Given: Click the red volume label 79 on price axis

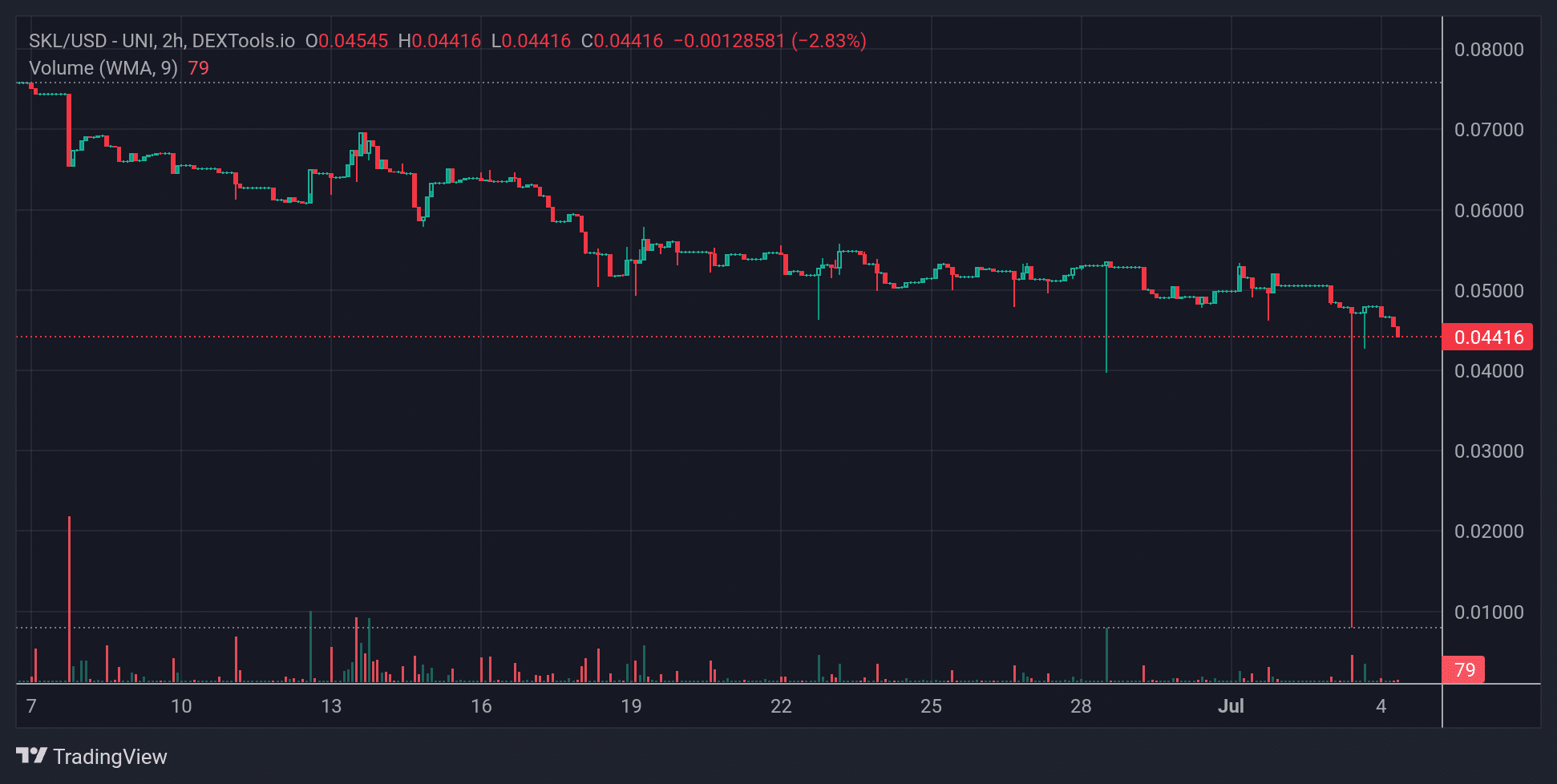Looking at the screenshot, I should point(1464,670).
